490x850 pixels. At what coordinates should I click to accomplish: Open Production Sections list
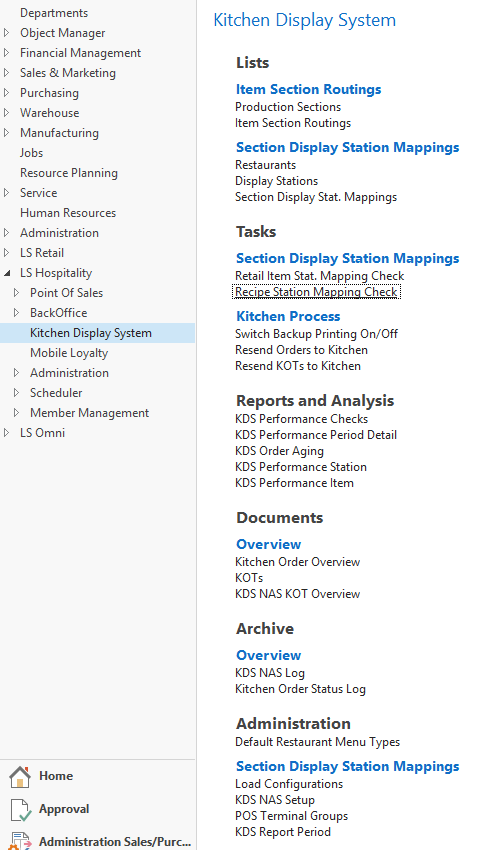288,107
